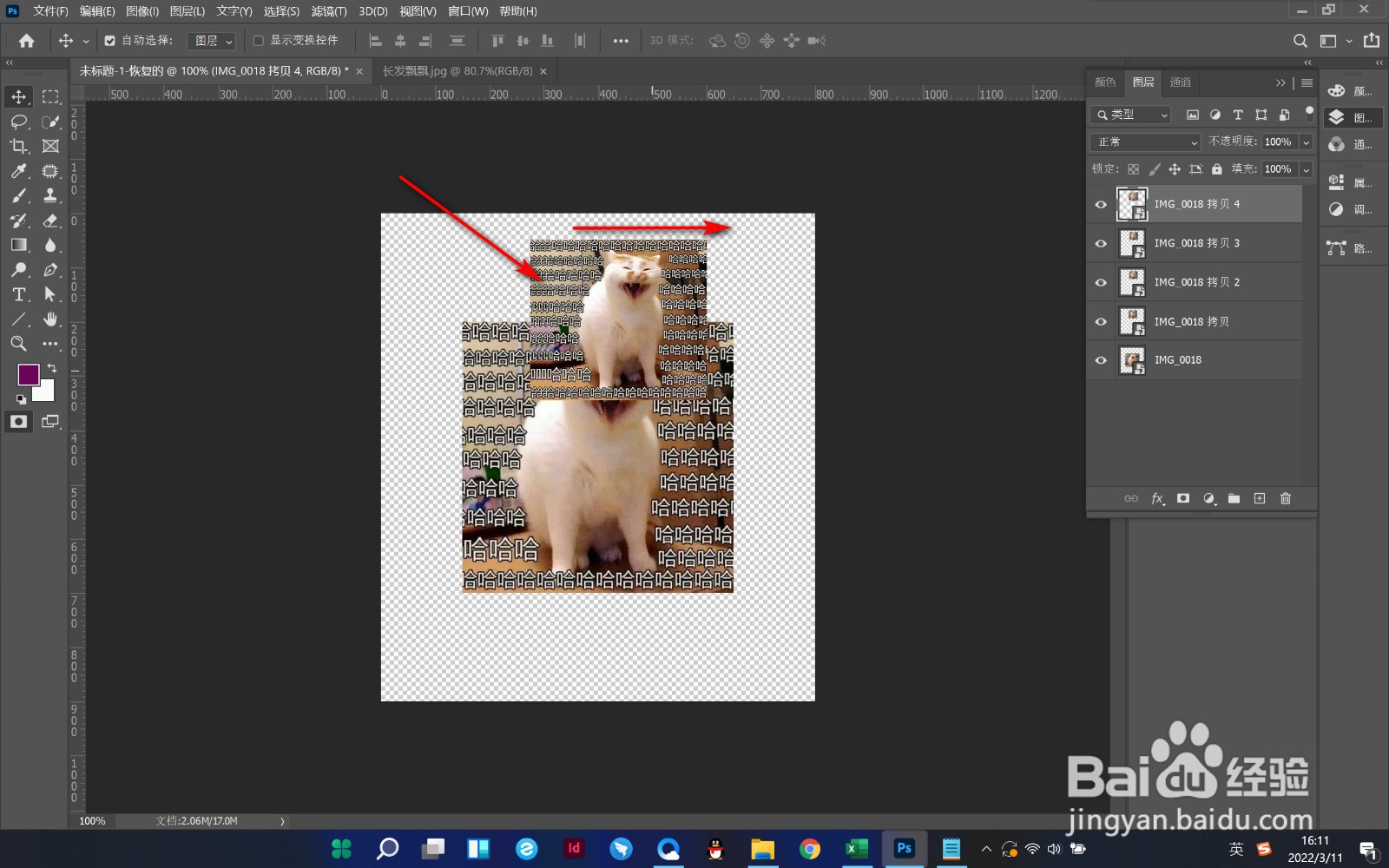Expand the 不透明度 opacity dropdown arrow
This screenshot has width=1389, height=868.
point(1306,141)
